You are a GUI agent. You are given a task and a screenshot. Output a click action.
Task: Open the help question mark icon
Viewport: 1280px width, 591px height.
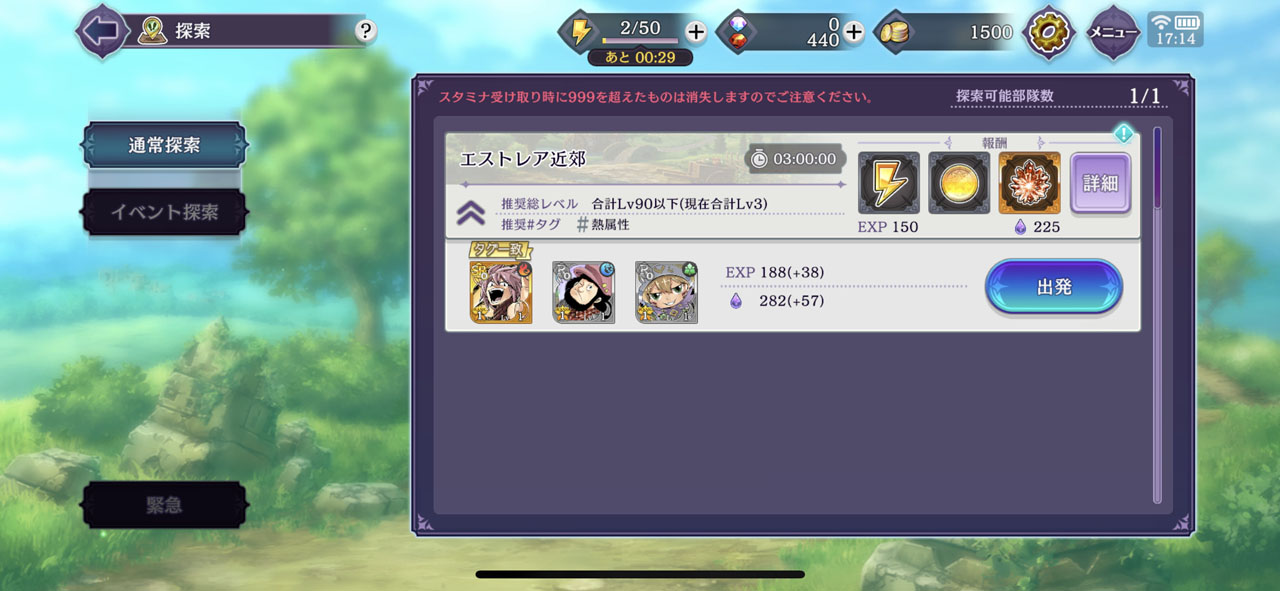[x=365, y=31]
